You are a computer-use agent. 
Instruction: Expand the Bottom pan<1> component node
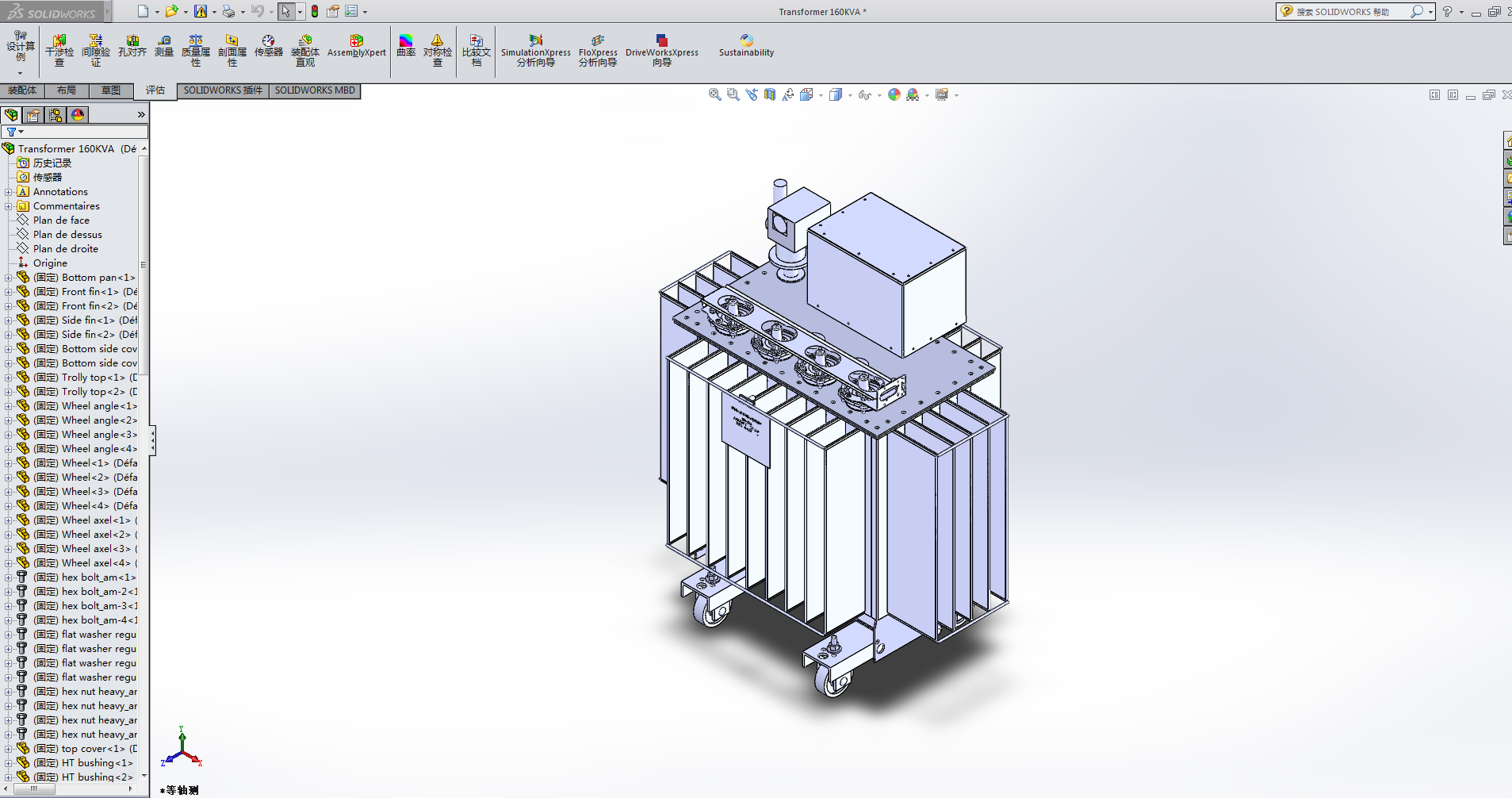click(x=8, y=278)
